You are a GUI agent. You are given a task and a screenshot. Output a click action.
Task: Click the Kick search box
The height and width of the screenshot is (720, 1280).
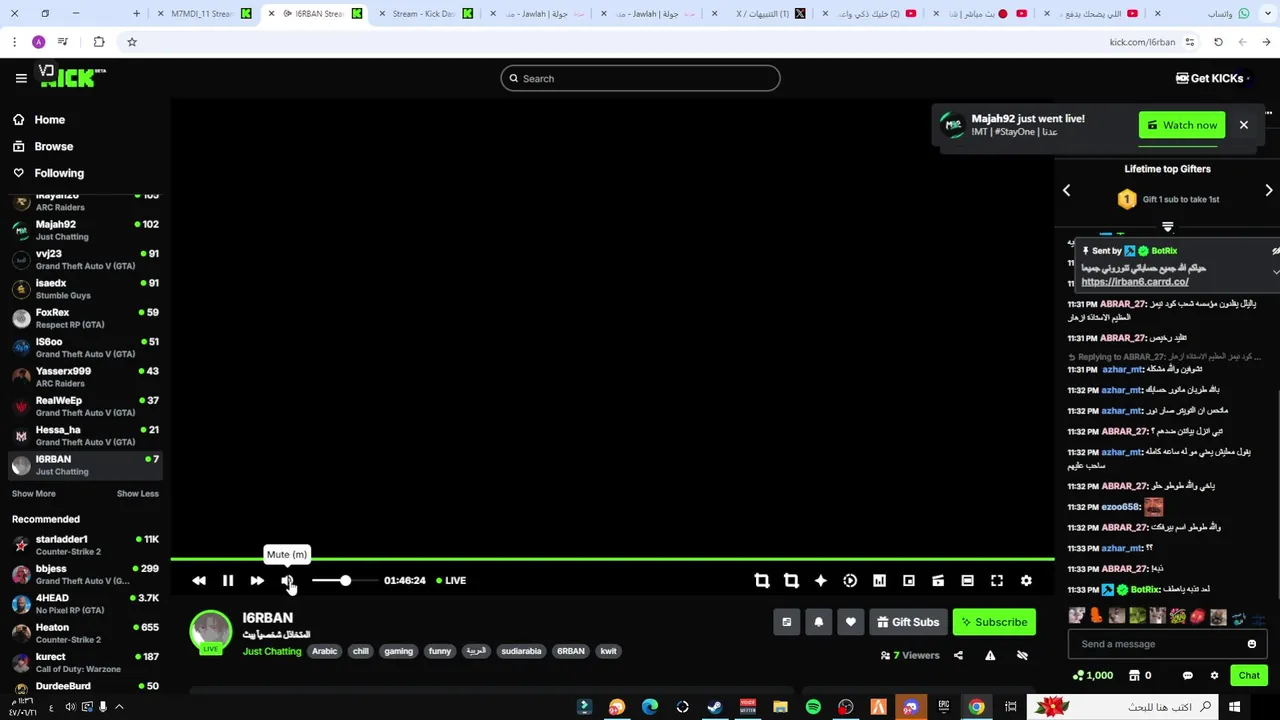tap(640, 78)
